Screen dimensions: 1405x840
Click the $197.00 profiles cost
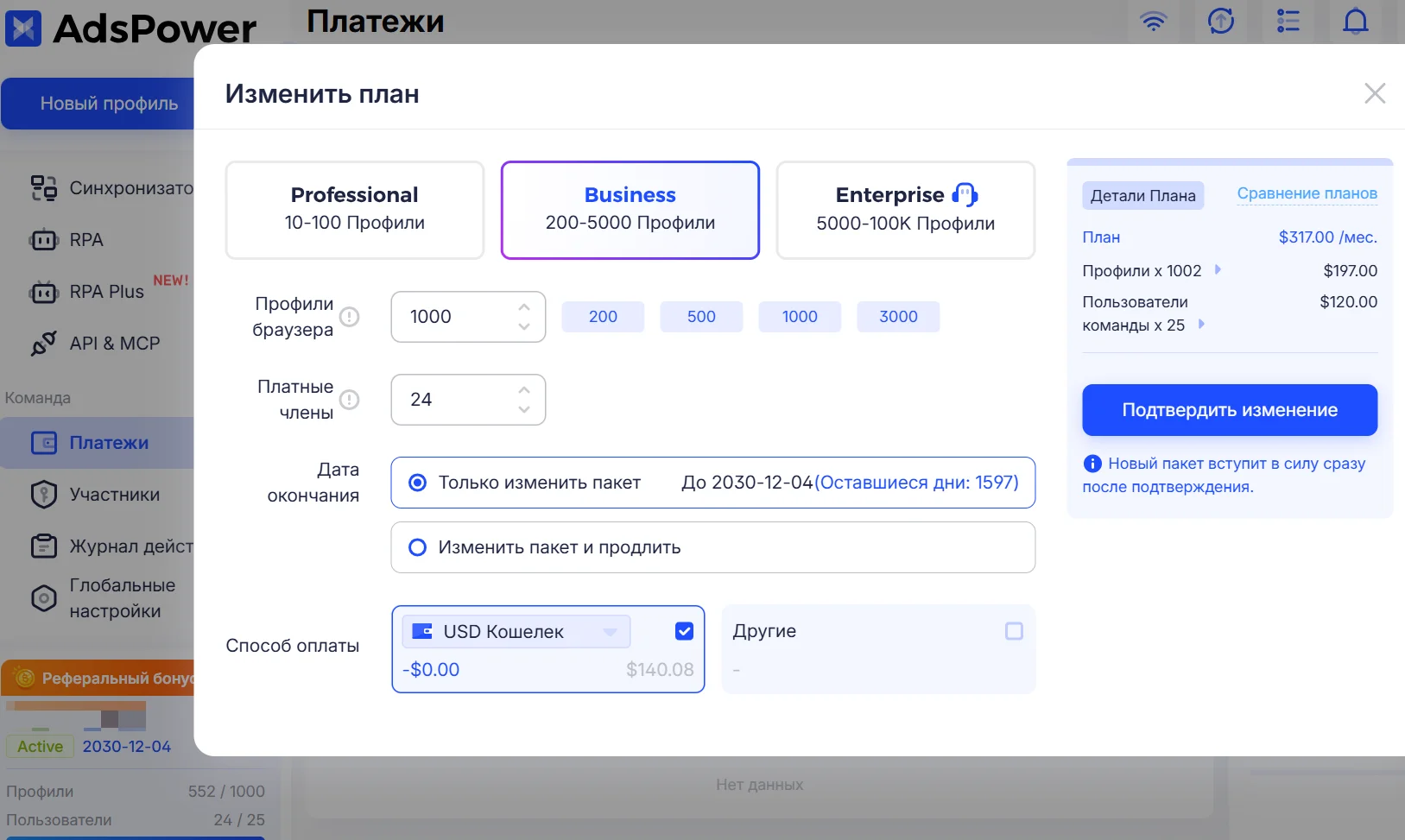tap(1350, 271)
